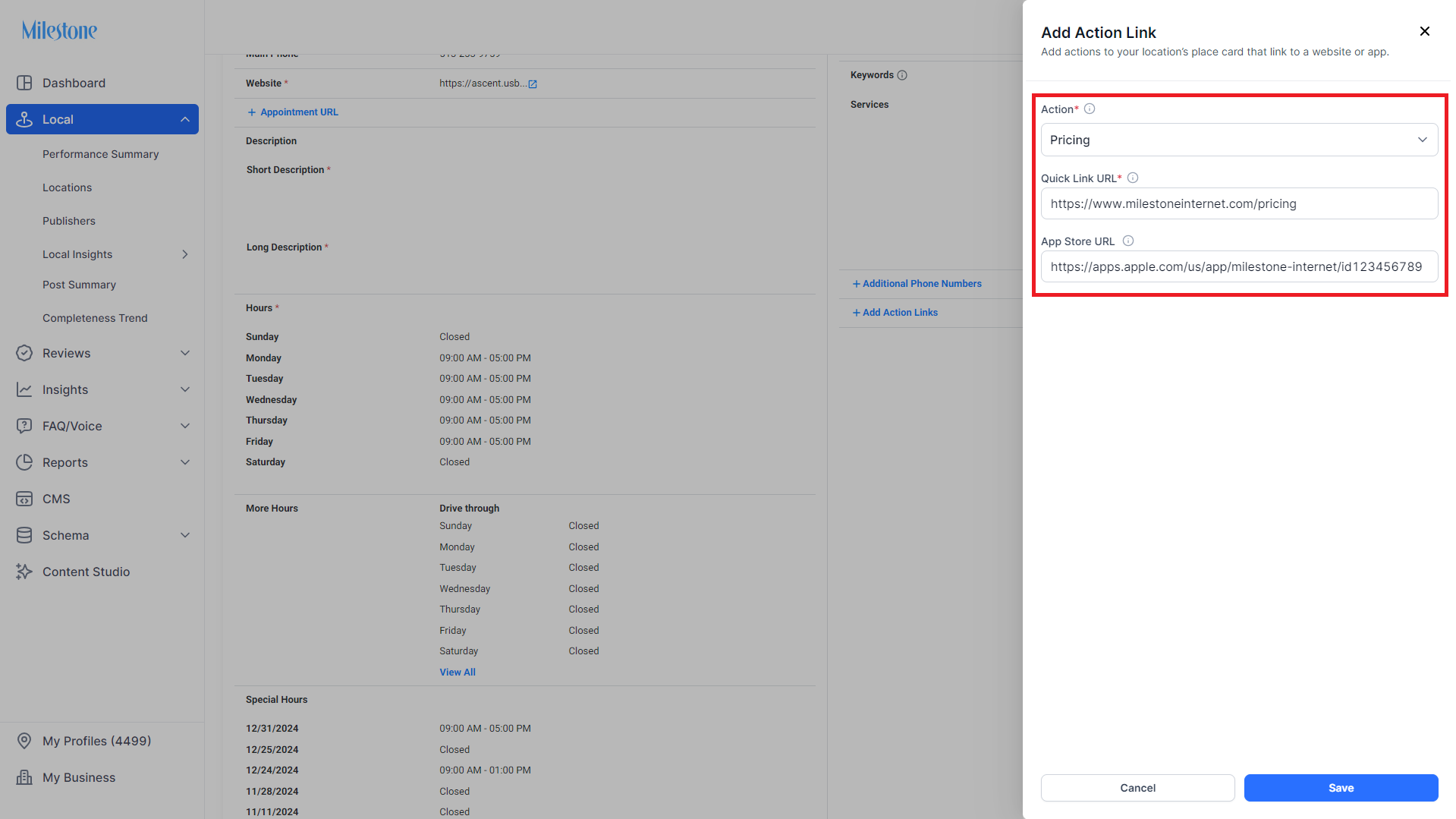Click the 12/24/2024 special hours date
Image resolution: width=1456 pixels, height=819 pixels.
point(272,770)
